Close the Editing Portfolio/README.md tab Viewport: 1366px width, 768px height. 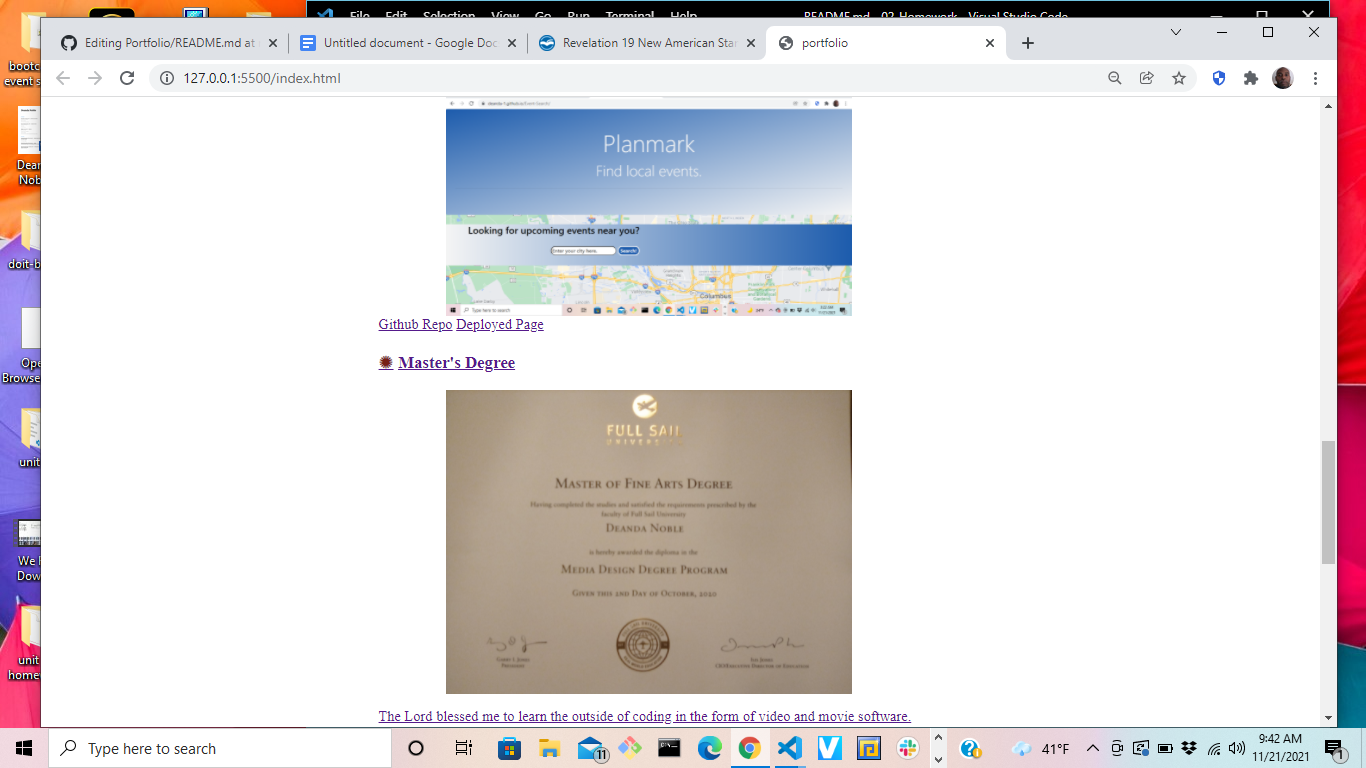pyautogui.click(x=272, y=43)
